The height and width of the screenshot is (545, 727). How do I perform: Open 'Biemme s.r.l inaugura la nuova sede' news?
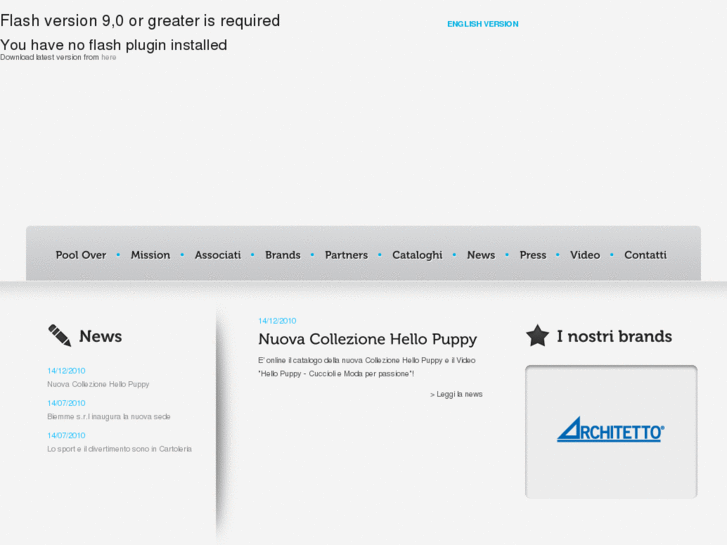[x=109, y=416]
